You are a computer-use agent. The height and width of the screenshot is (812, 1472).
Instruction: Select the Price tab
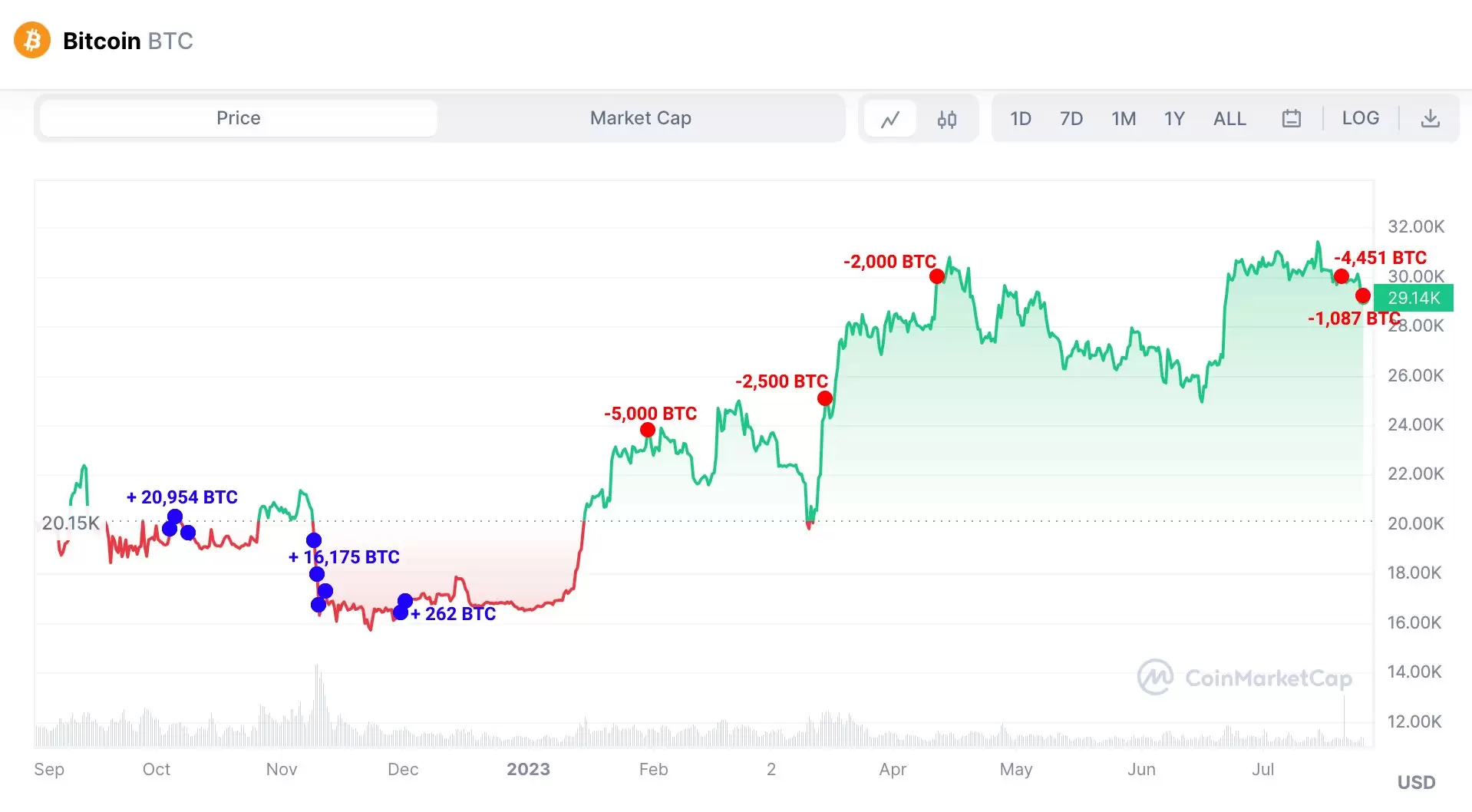point(239,118)
